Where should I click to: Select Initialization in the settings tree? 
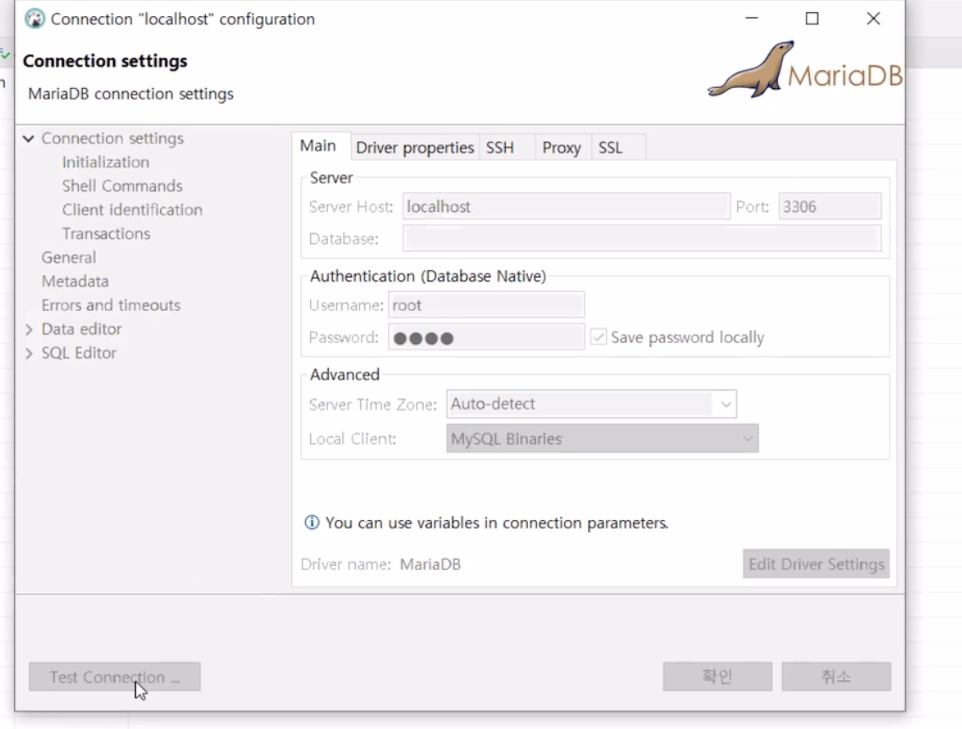click(106, 163)
